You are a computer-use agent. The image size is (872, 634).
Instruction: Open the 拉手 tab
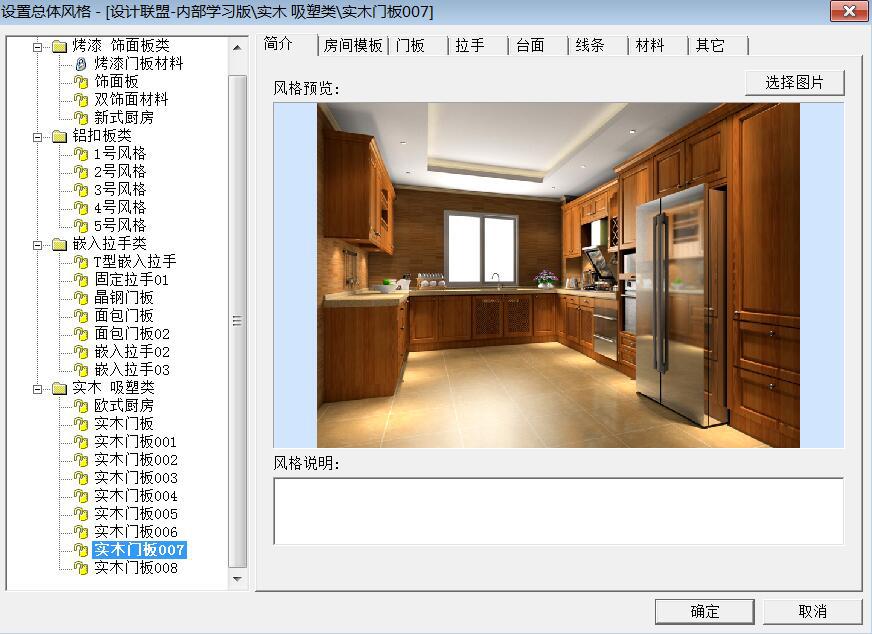(478, 46)
